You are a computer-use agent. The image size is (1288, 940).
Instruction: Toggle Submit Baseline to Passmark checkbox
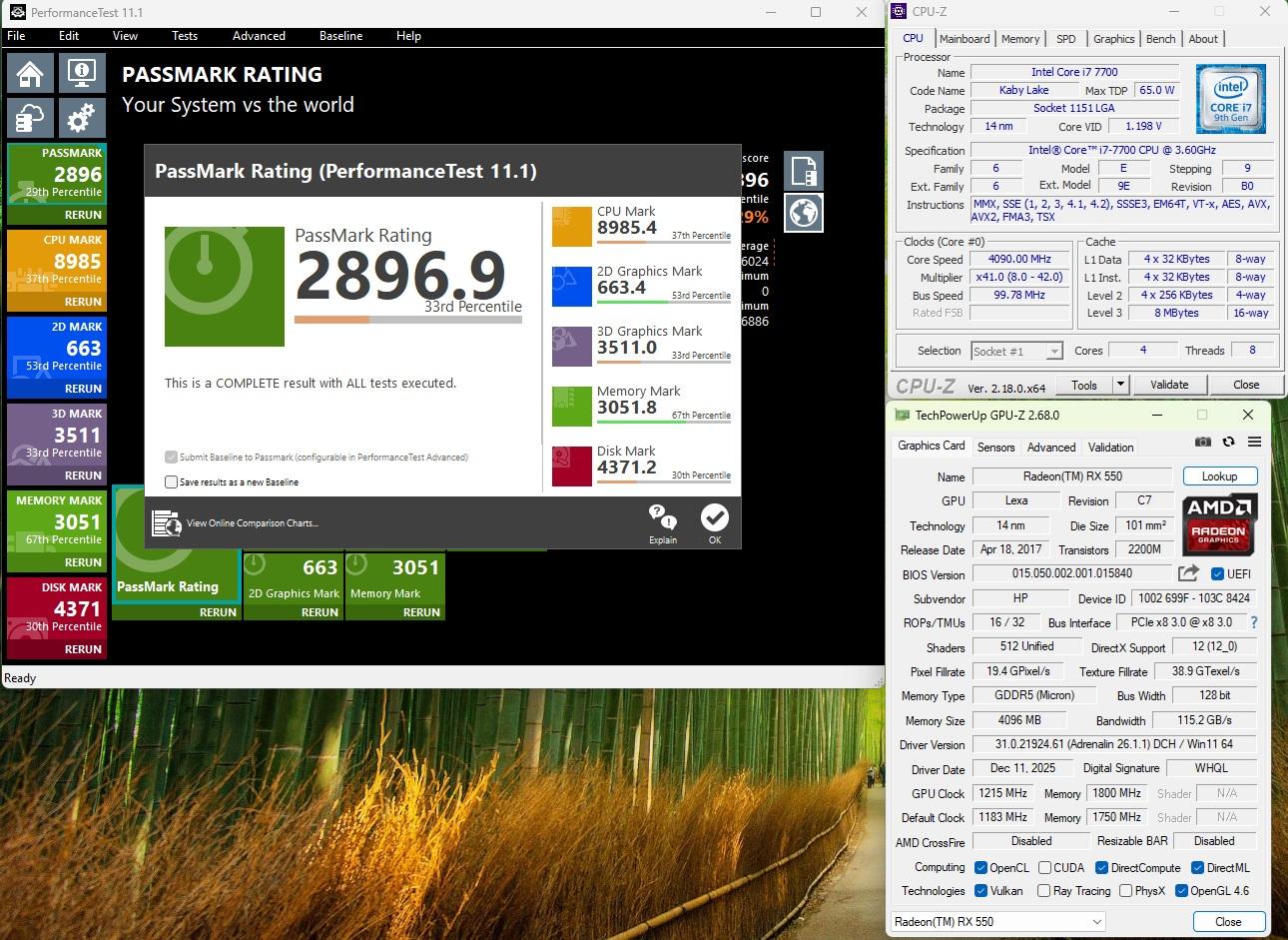tap(172, 457)
